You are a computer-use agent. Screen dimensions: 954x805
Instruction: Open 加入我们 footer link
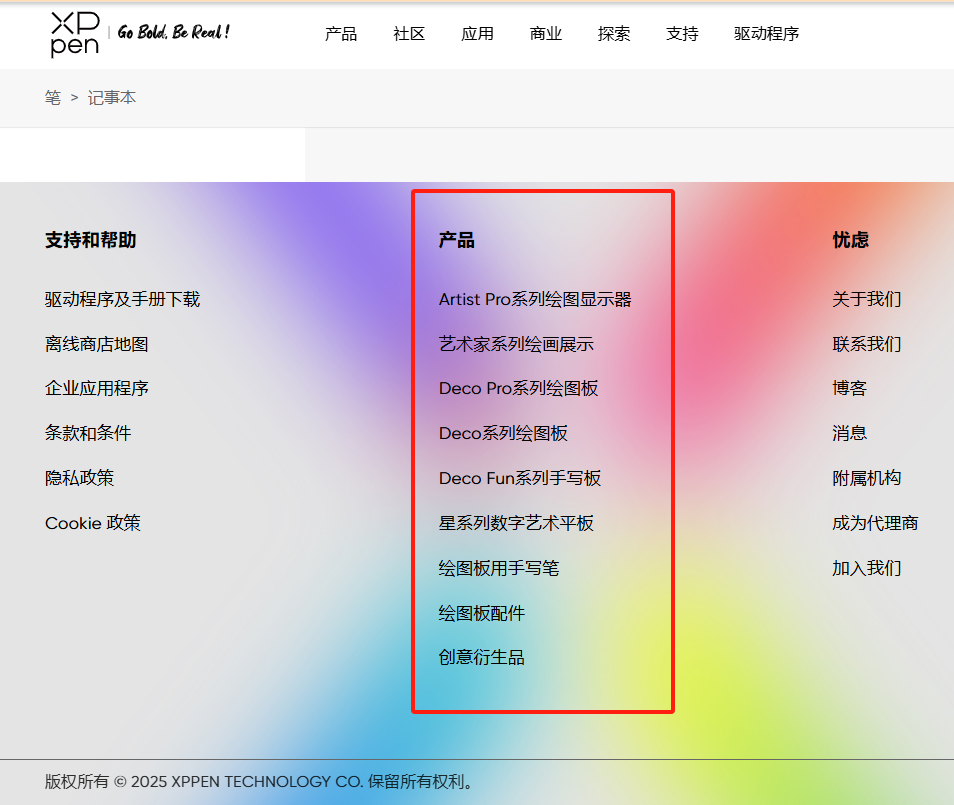866,568
